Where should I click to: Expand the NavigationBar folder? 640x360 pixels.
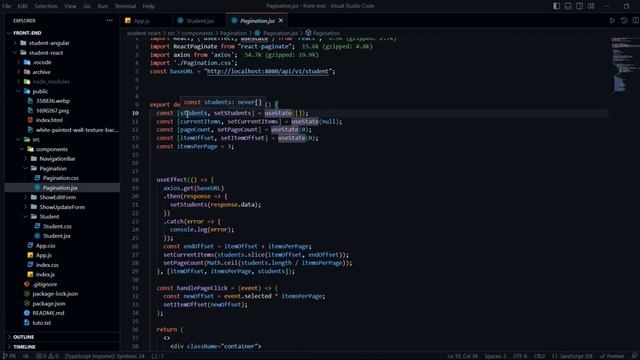click(57, 159)
